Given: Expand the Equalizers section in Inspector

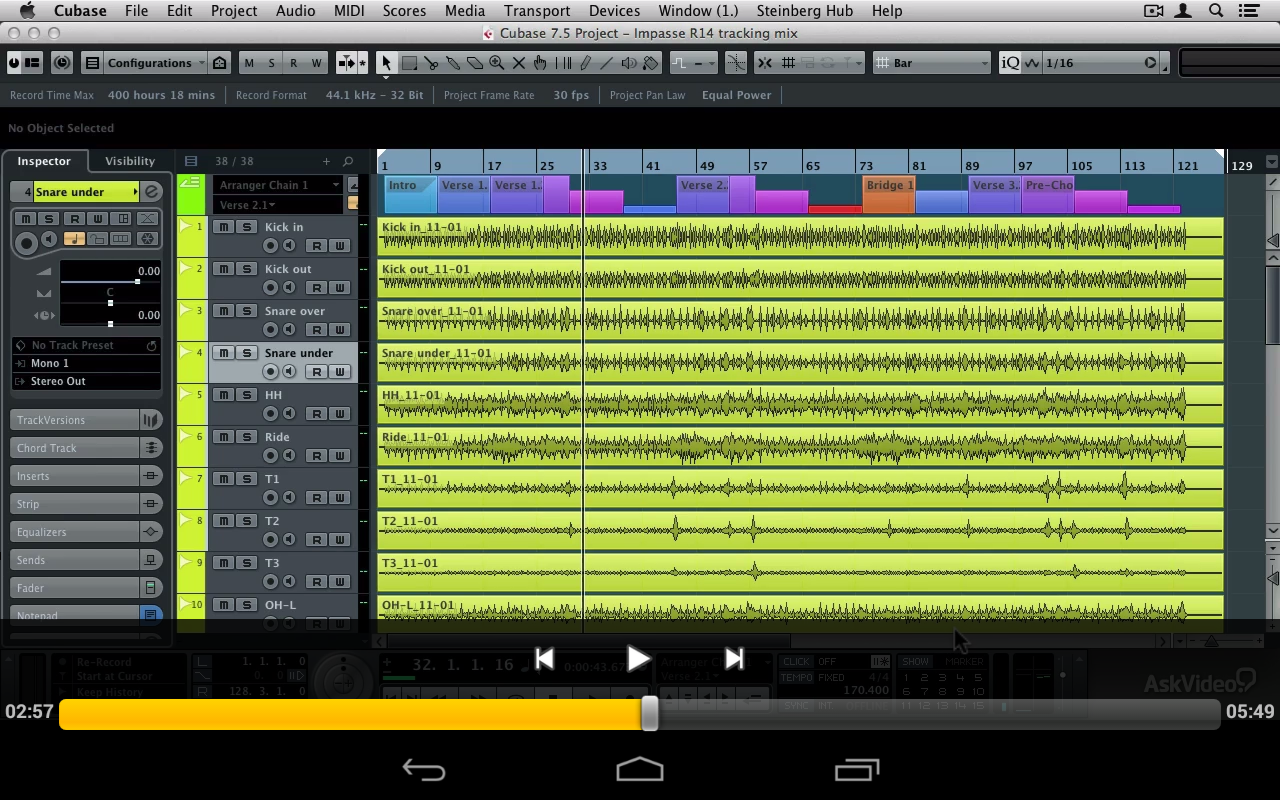Looking at the screenshot, I should (x=76, y=532).
